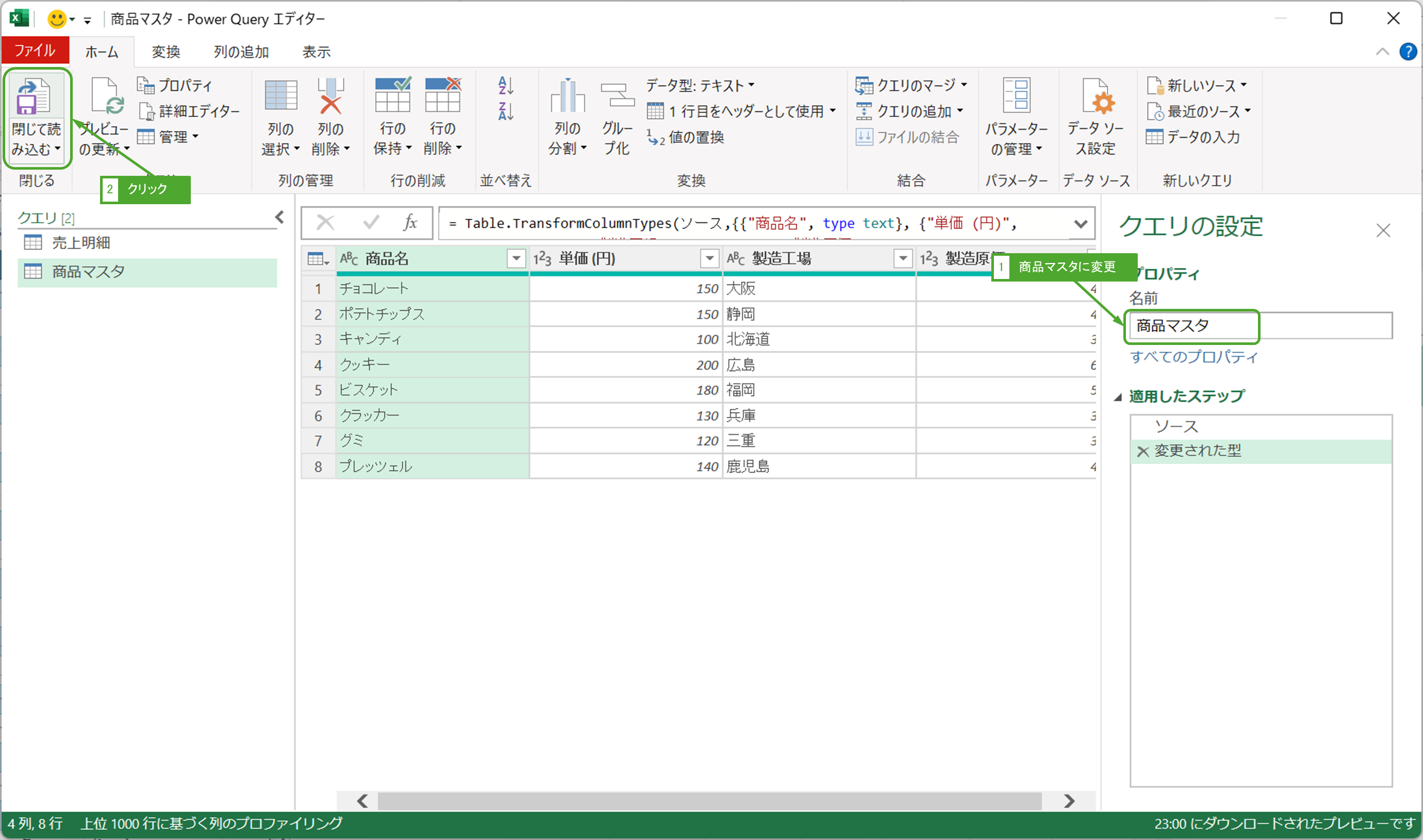
Task: Select the 売上明細 query in the list
Action: (x=81, y=243)
